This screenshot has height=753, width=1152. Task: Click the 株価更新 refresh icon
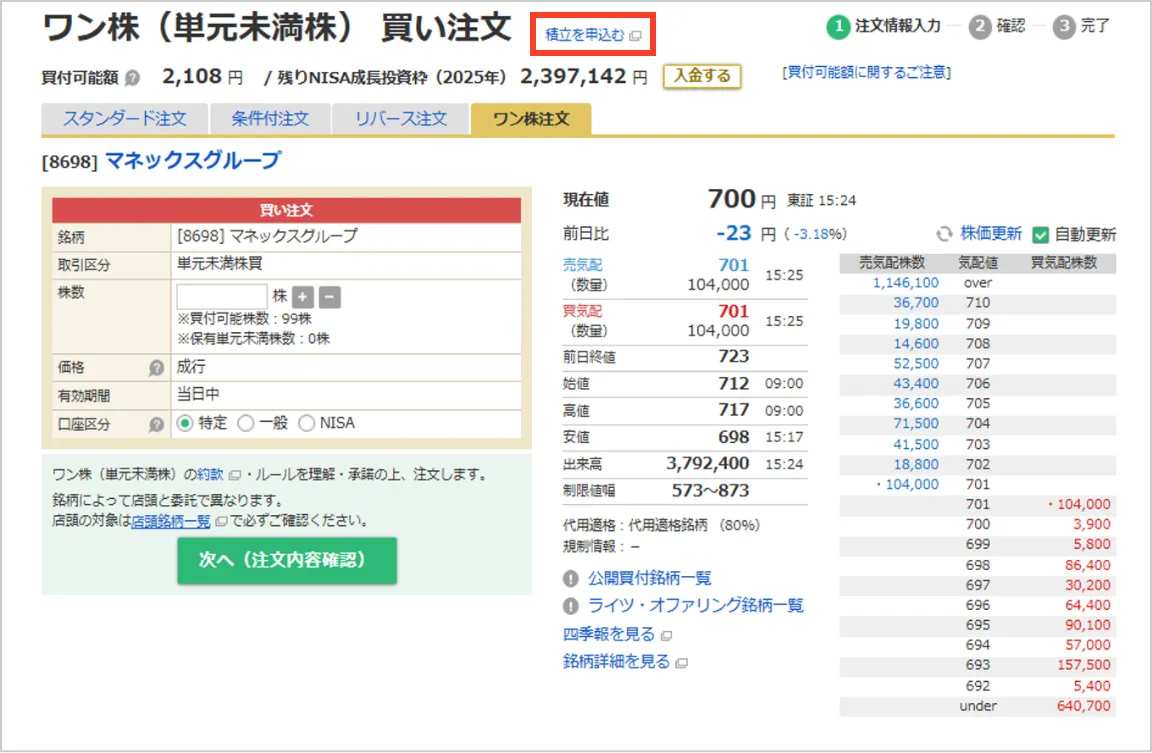click(x=944, y=234)
